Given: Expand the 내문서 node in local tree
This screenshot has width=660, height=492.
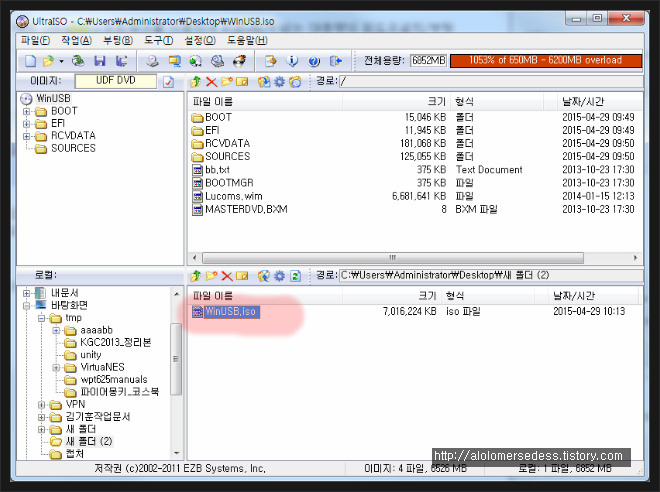Looking at the screenshot, I should pyautogui.click(x=27, y=293).
